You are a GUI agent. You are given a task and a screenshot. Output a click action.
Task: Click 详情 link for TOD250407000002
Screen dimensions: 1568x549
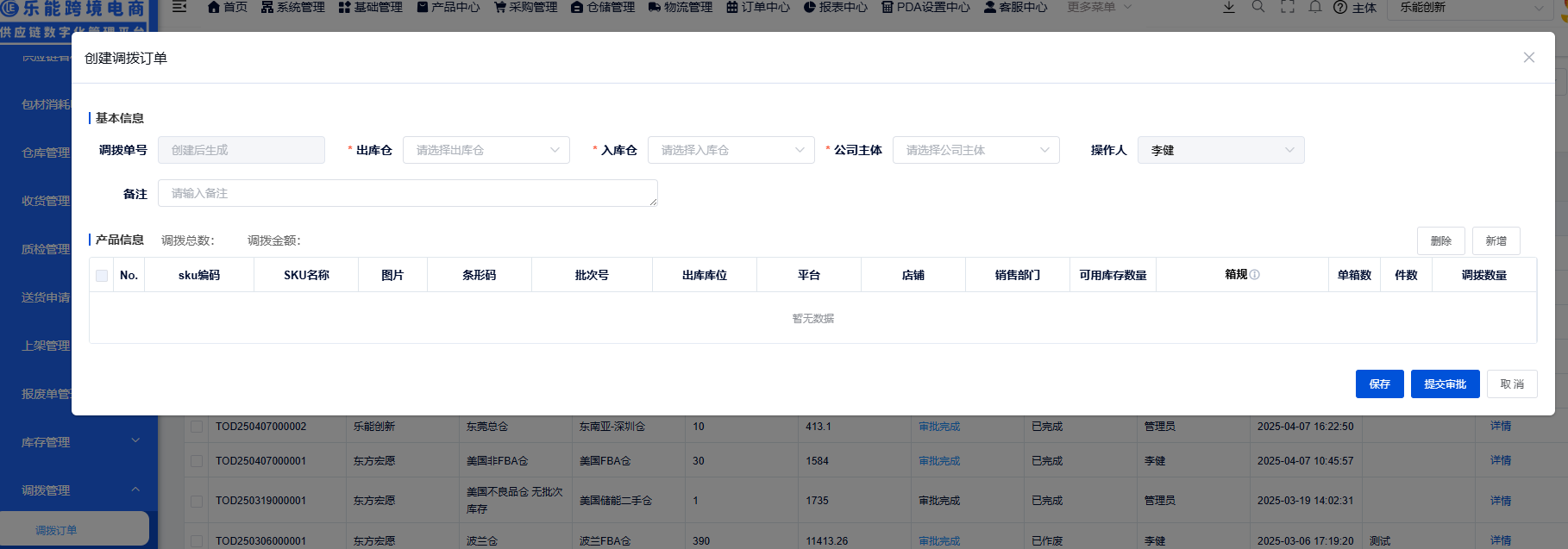pyautogui.click(x=1501, y=427)
